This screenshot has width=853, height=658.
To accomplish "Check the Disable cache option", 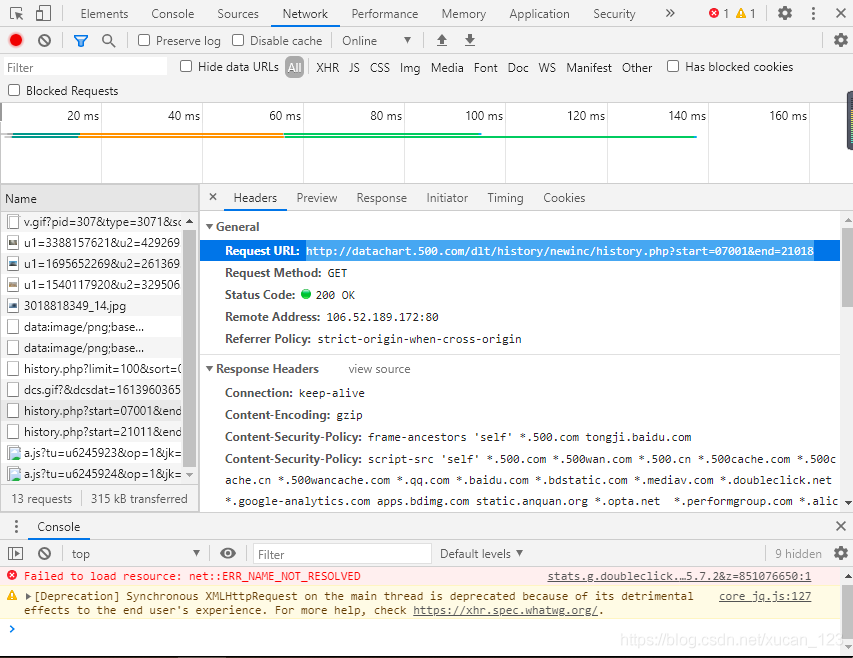I will pyautogui.click(x=238, y=40).
